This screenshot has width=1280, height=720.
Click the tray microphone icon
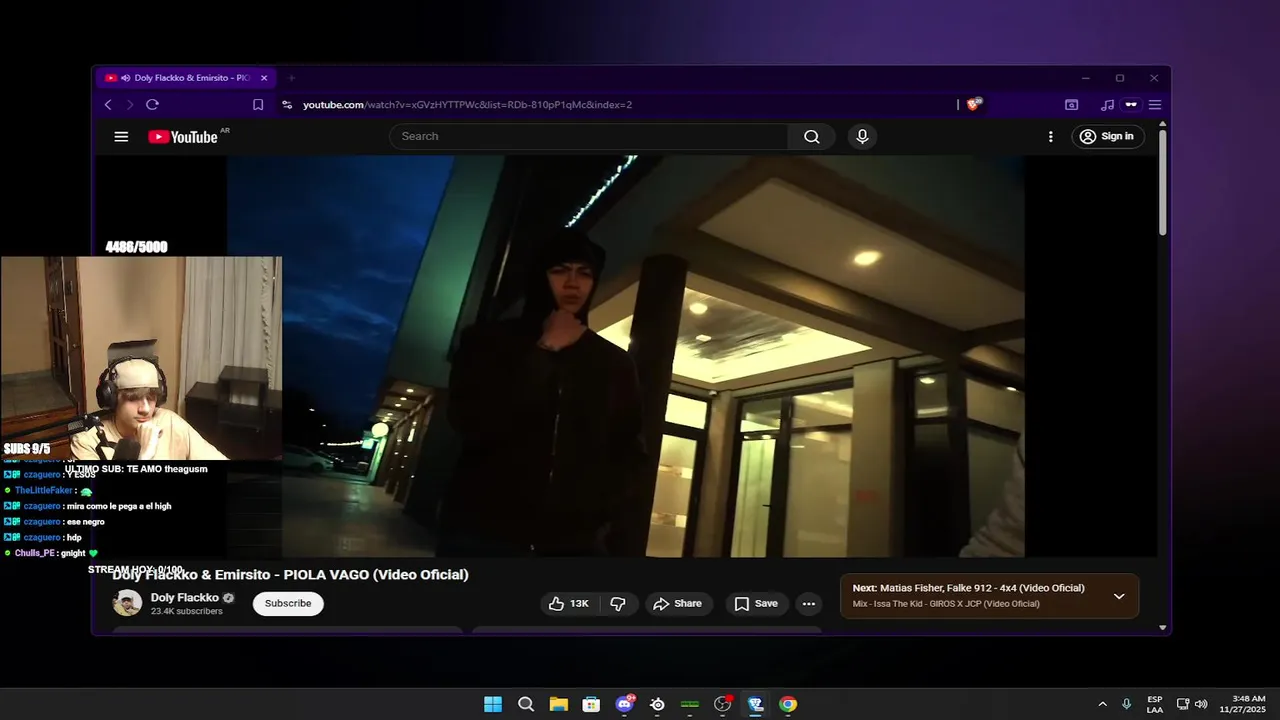point(1127,704)
